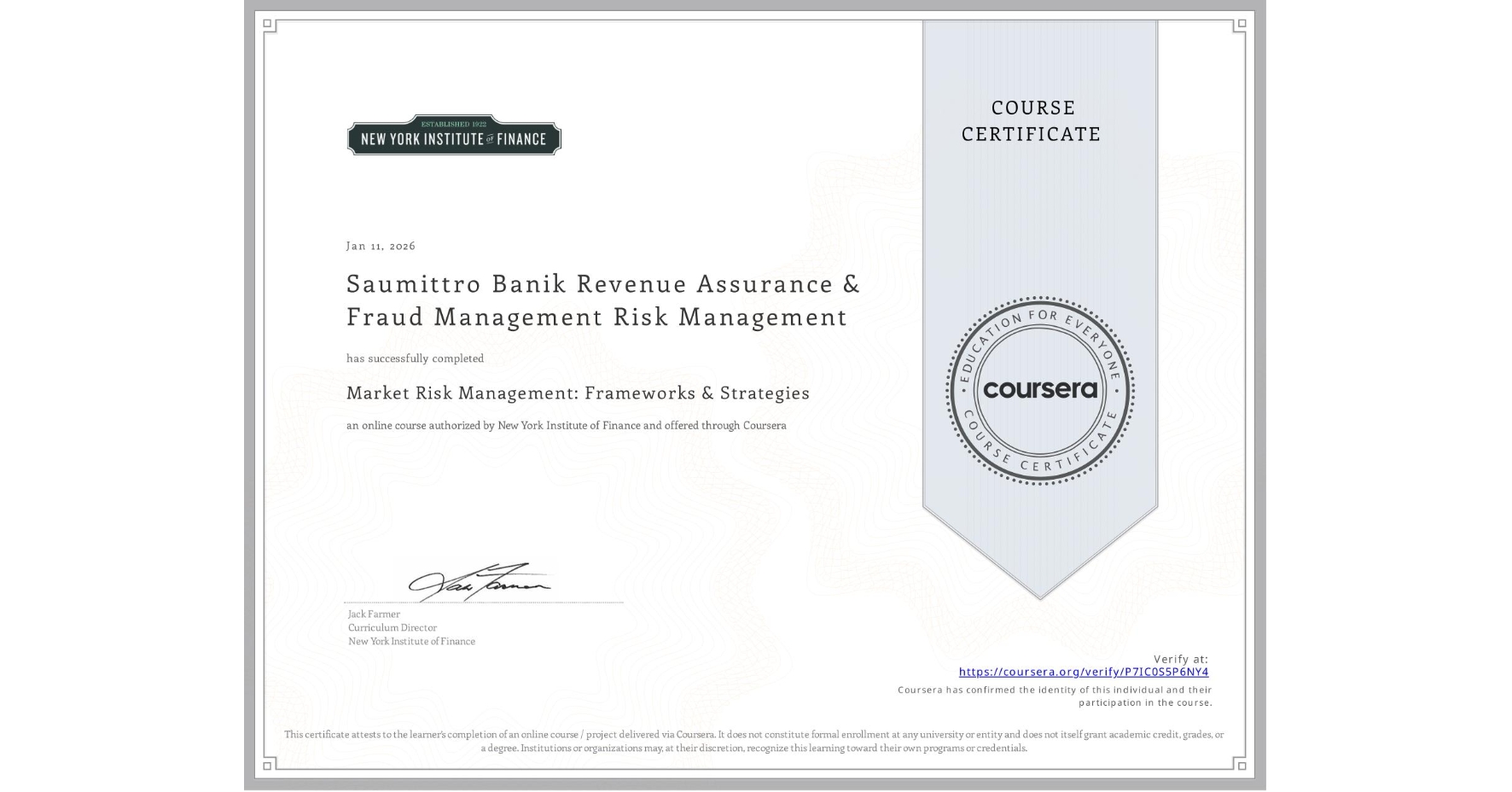This screenshot has height=792, width=1512.
Task: Click the Coursera seal emblem
Action: pos(1039,390)
